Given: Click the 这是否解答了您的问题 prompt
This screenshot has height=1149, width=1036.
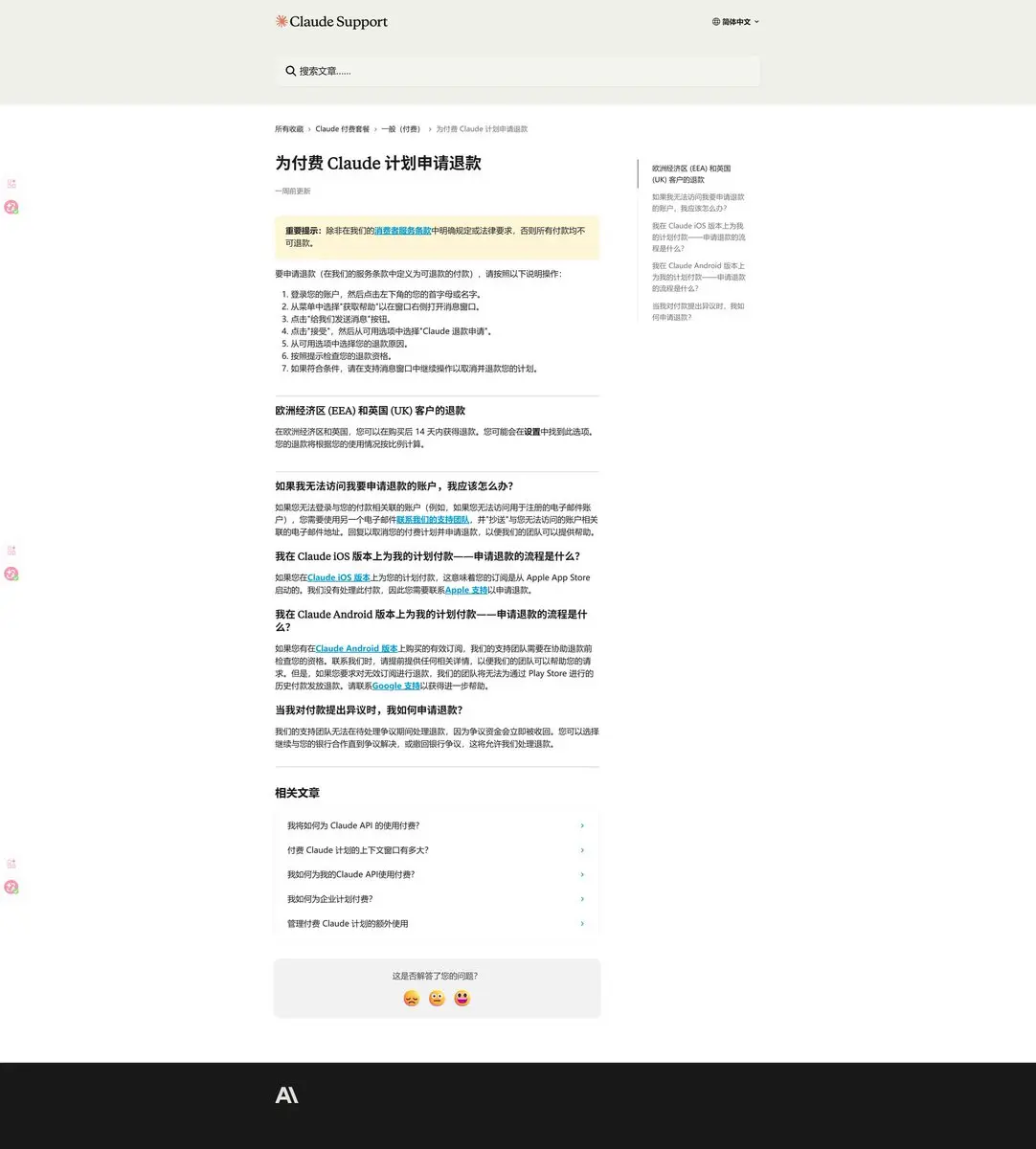Looking at the screenshot, I should [x=435, y=977].
